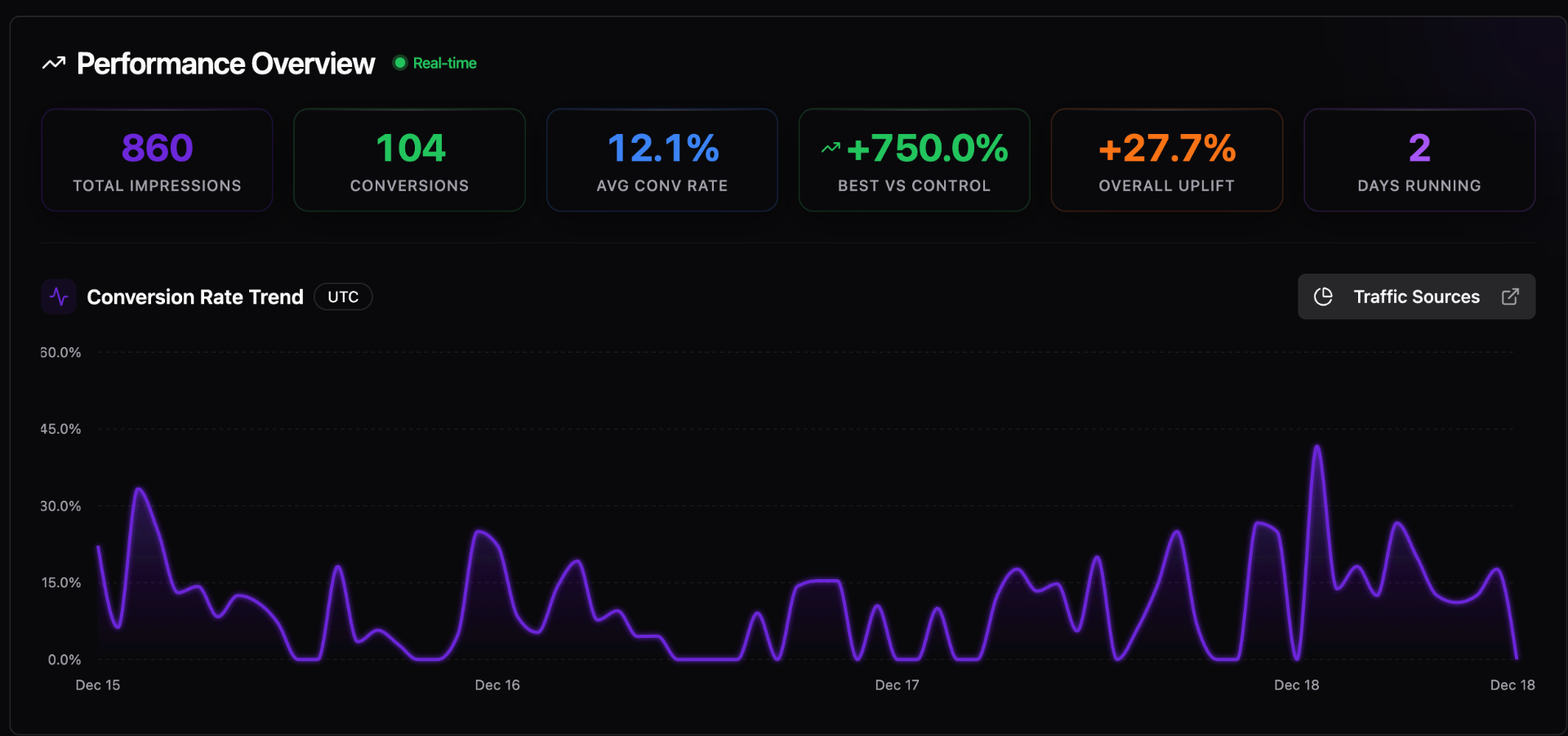Click the trending arrow icon beside Performance Overview
Image resolution: width=1568 pixels, height=736 pixels.
point(53,62)
